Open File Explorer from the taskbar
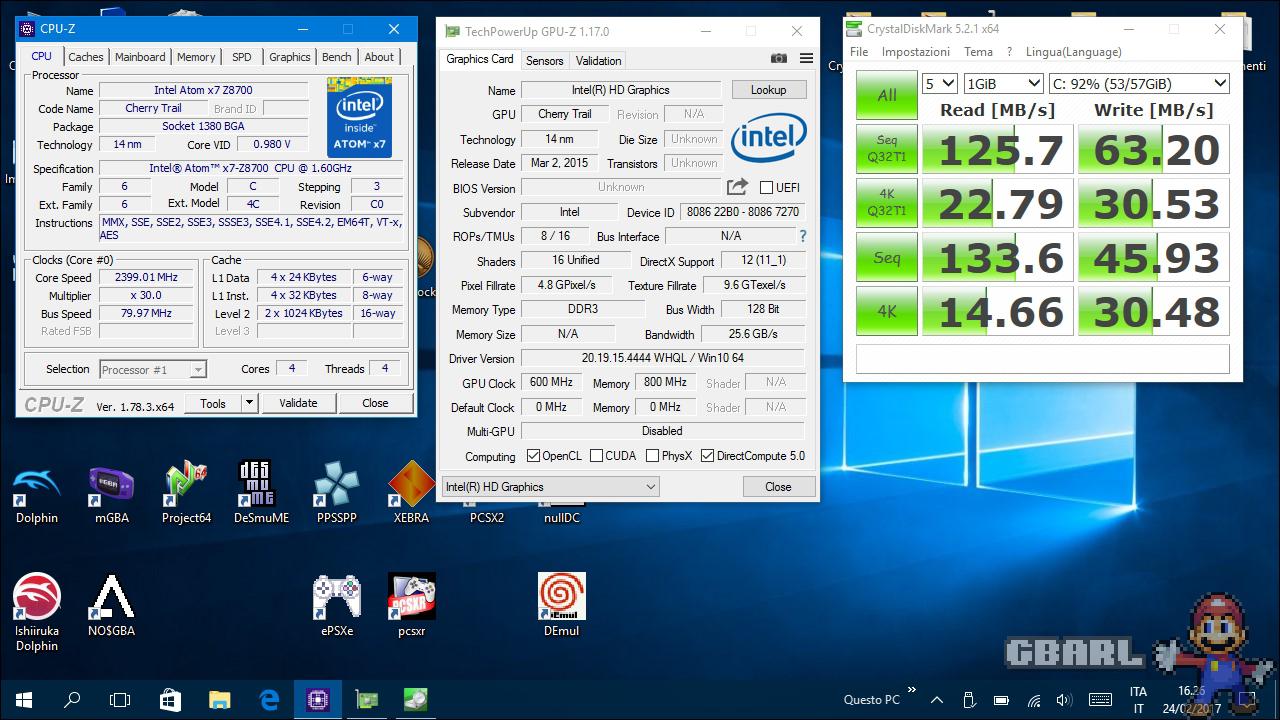Image resolution: width=1280 pixels, height=720 pixels. coord(220,700)
